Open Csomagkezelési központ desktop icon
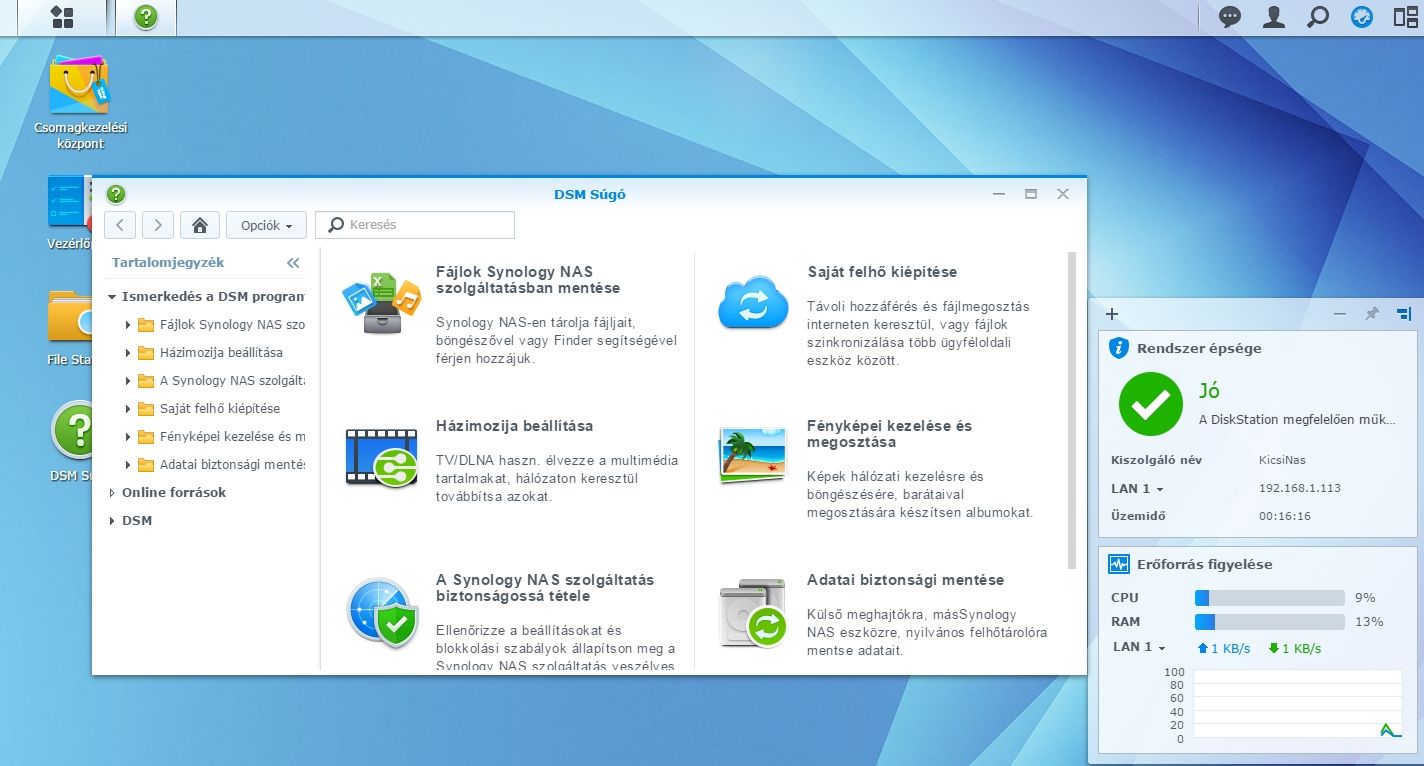Viewport: 1424px width, 766px height. (80, 100)
